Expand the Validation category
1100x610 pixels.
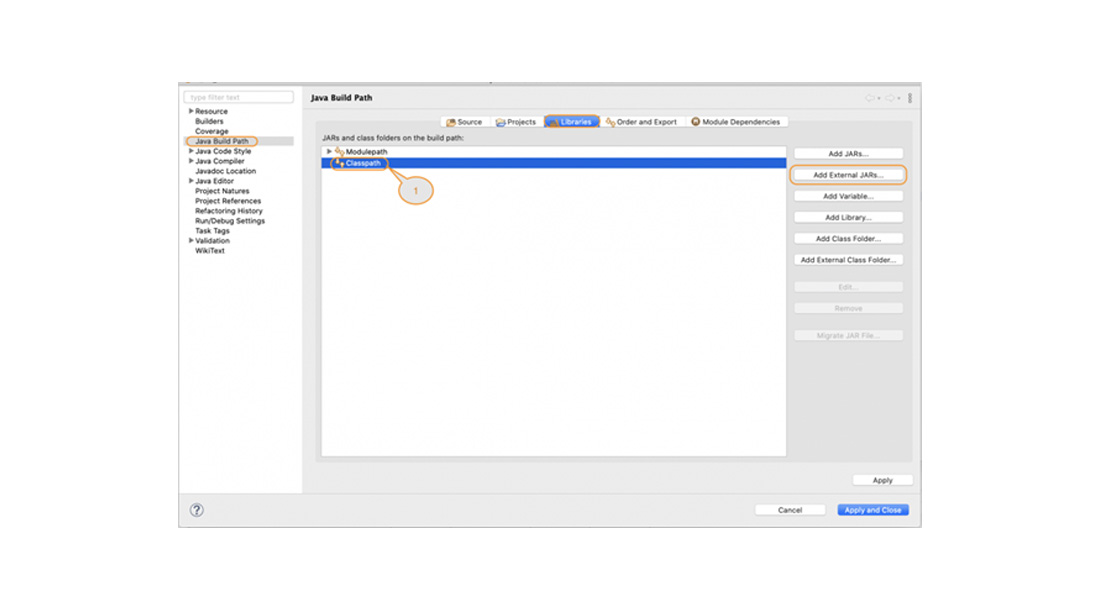click(x=190, y=240)
